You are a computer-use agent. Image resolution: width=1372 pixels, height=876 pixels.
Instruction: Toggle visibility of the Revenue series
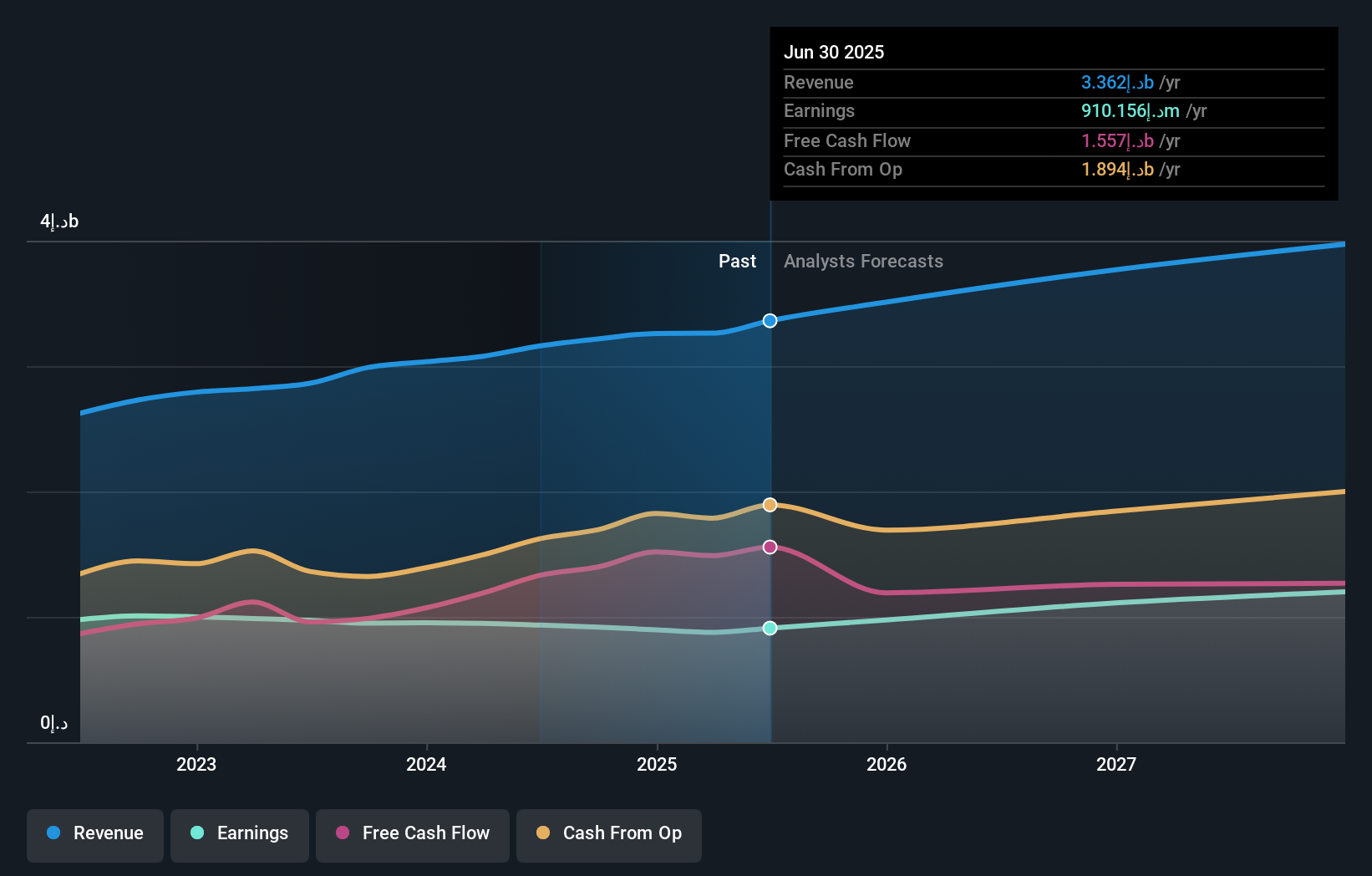click(x=94, y=833)
